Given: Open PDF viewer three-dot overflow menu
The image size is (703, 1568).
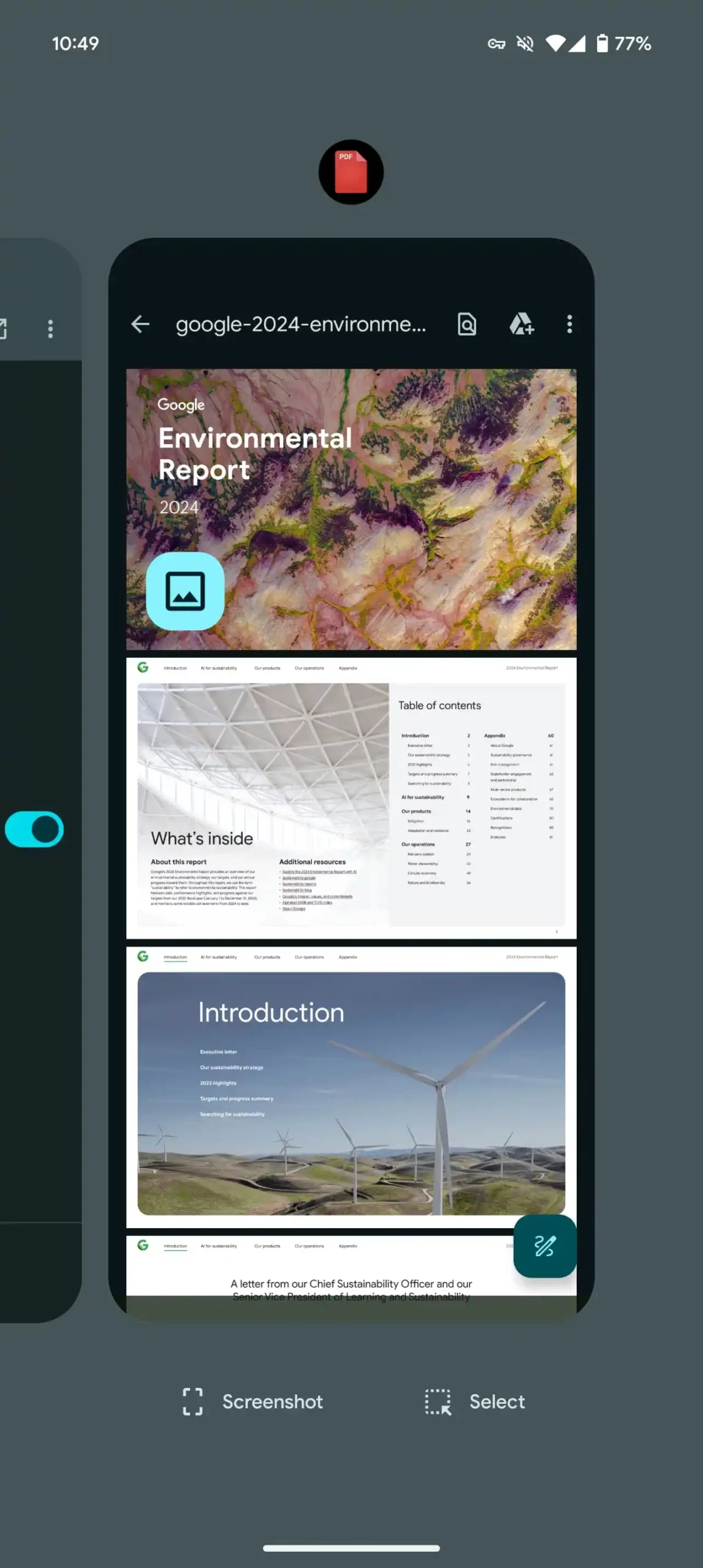Looking at the screenshot, I should click(569, 324).
